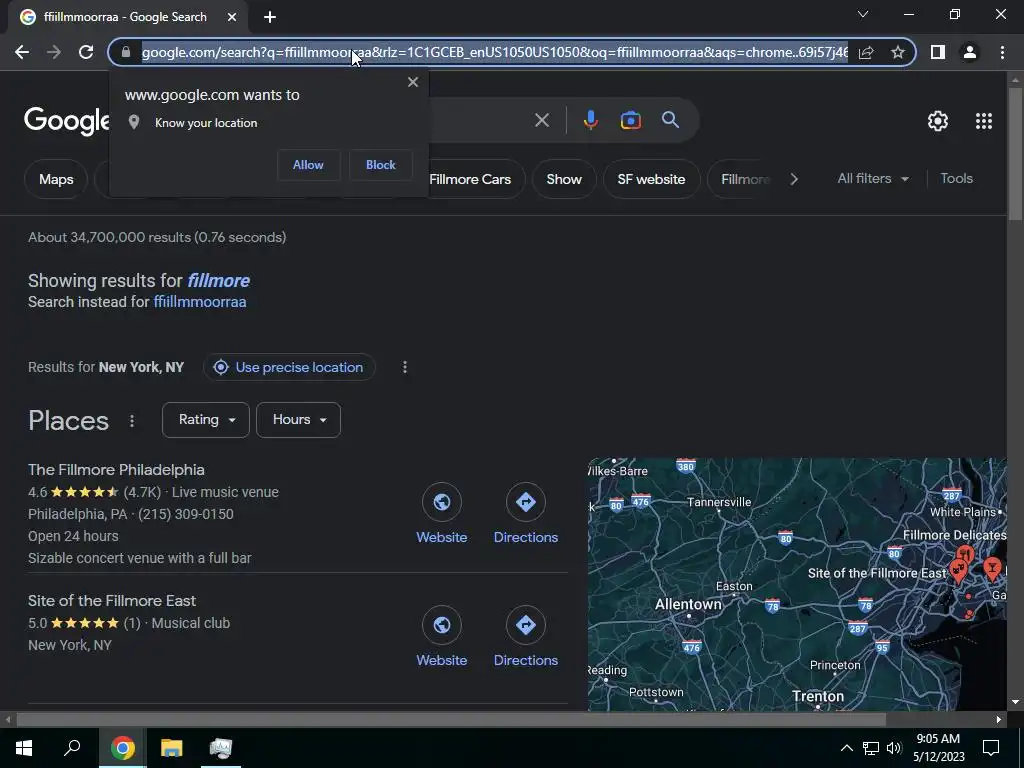This screenshot has height=768, width=1024.
Task: Open the tab search chevron
Action: [863, 14]
